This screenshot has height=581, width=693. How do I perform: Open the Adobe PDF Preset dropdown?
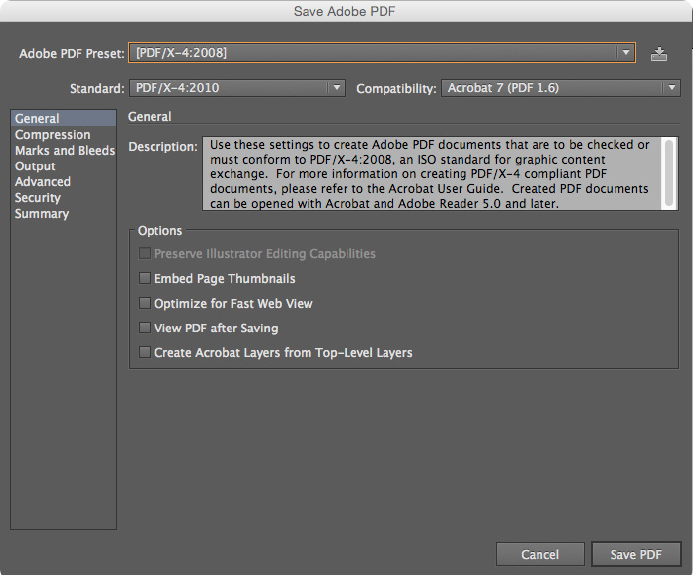click(382, 53)
